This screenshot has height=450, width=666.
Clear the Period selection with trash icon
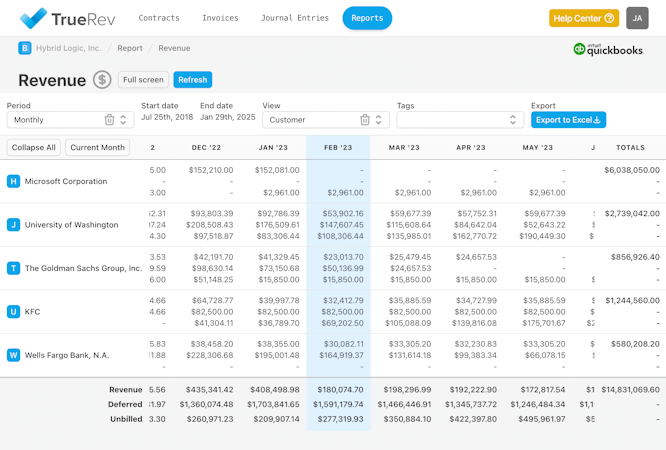tap(110, 120)
